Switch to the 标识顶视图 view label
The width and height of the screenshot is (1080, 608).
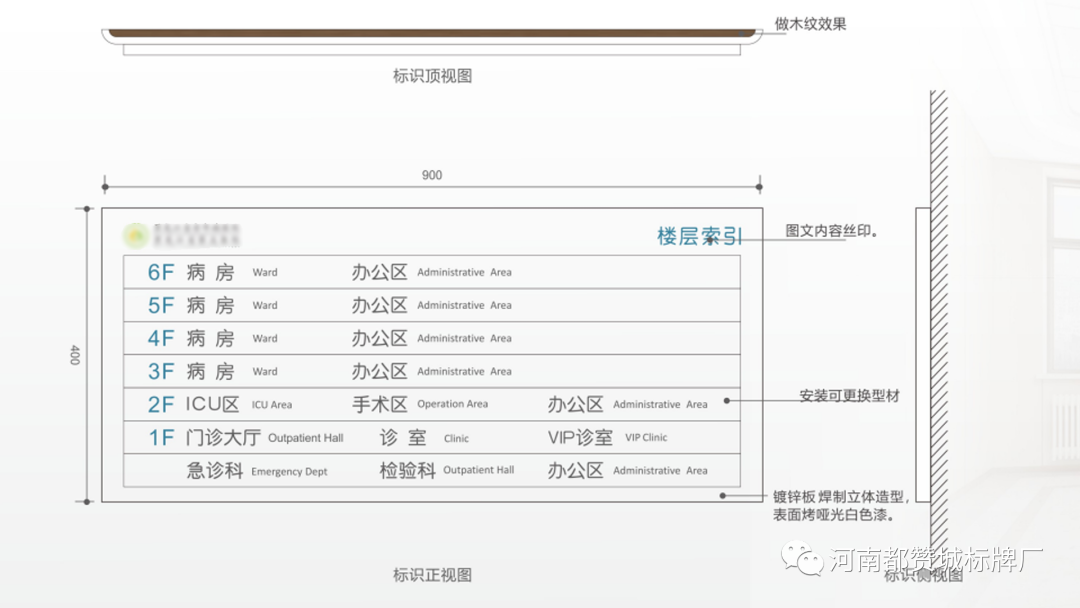434,76
